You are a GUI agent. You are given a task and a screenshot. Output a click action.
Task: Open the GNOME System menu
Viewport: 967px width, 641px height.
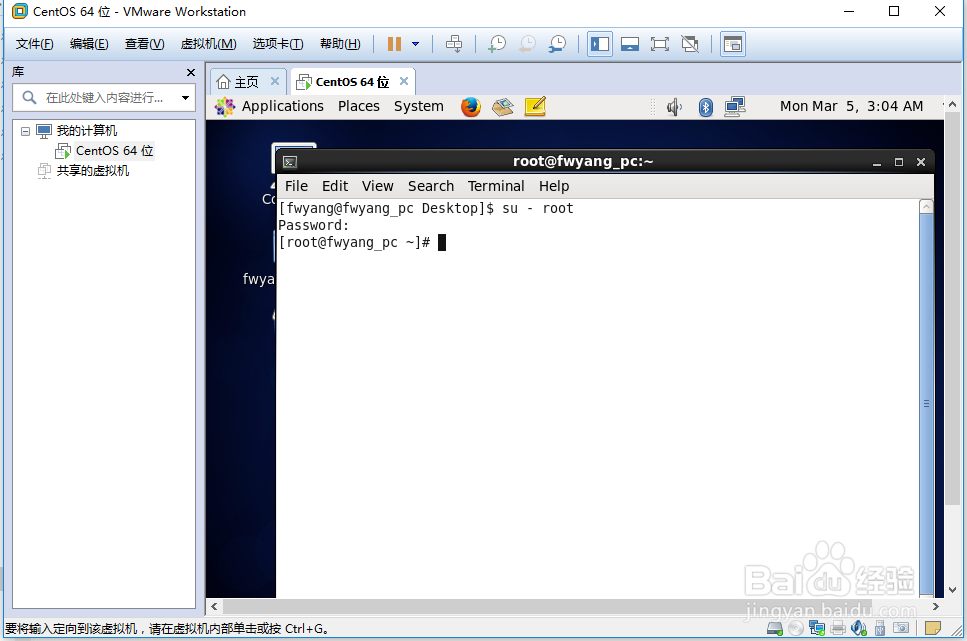[419, 106]
